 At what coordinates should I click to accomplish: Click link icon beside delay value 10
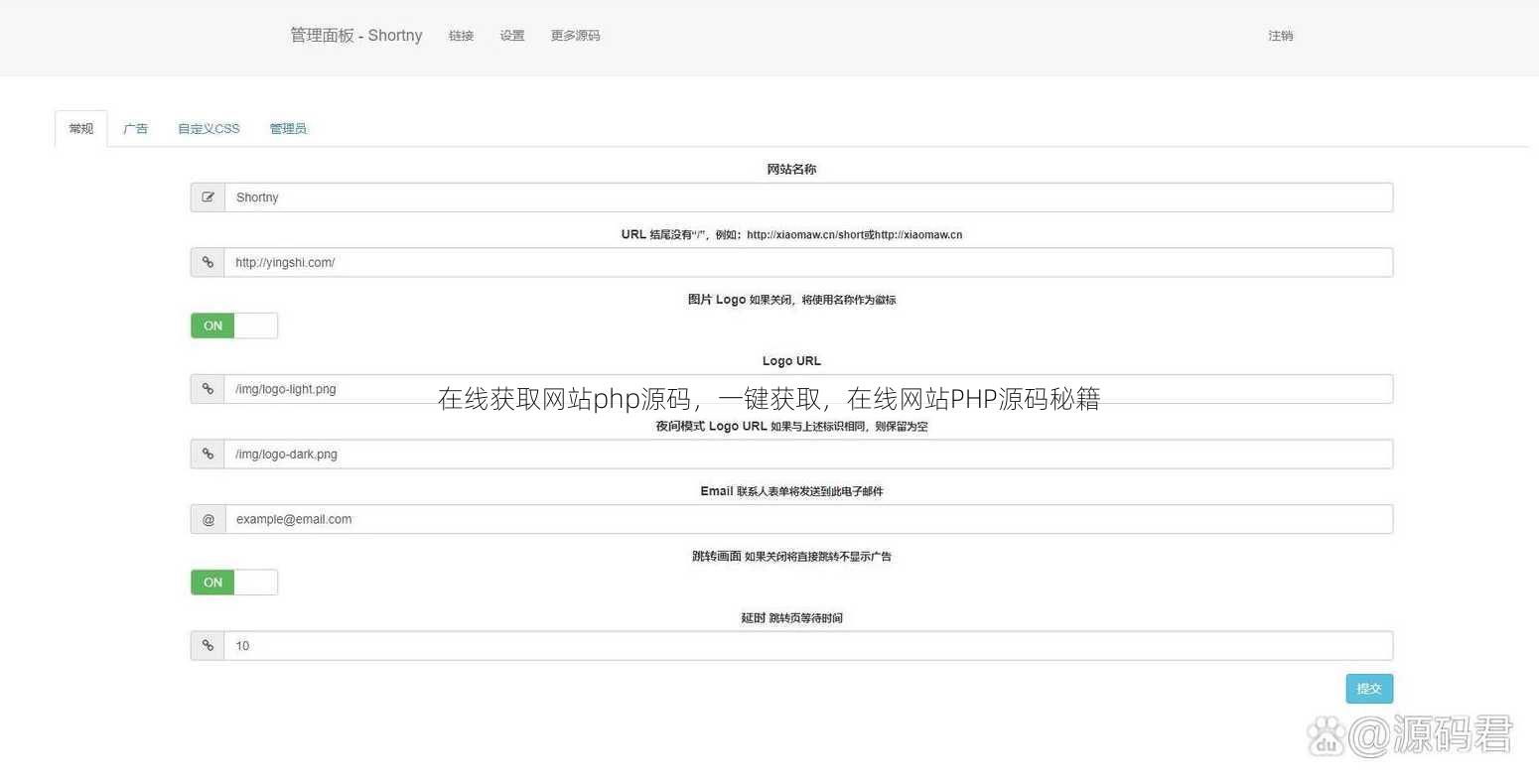click(208, 646)
